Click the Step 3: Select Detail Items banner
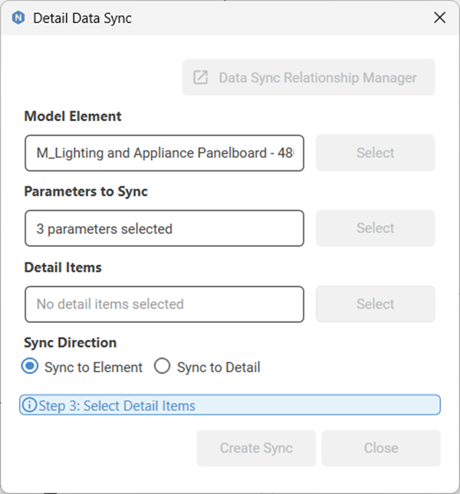The width and height of the screenshot is (460, 494). point(230,405)
